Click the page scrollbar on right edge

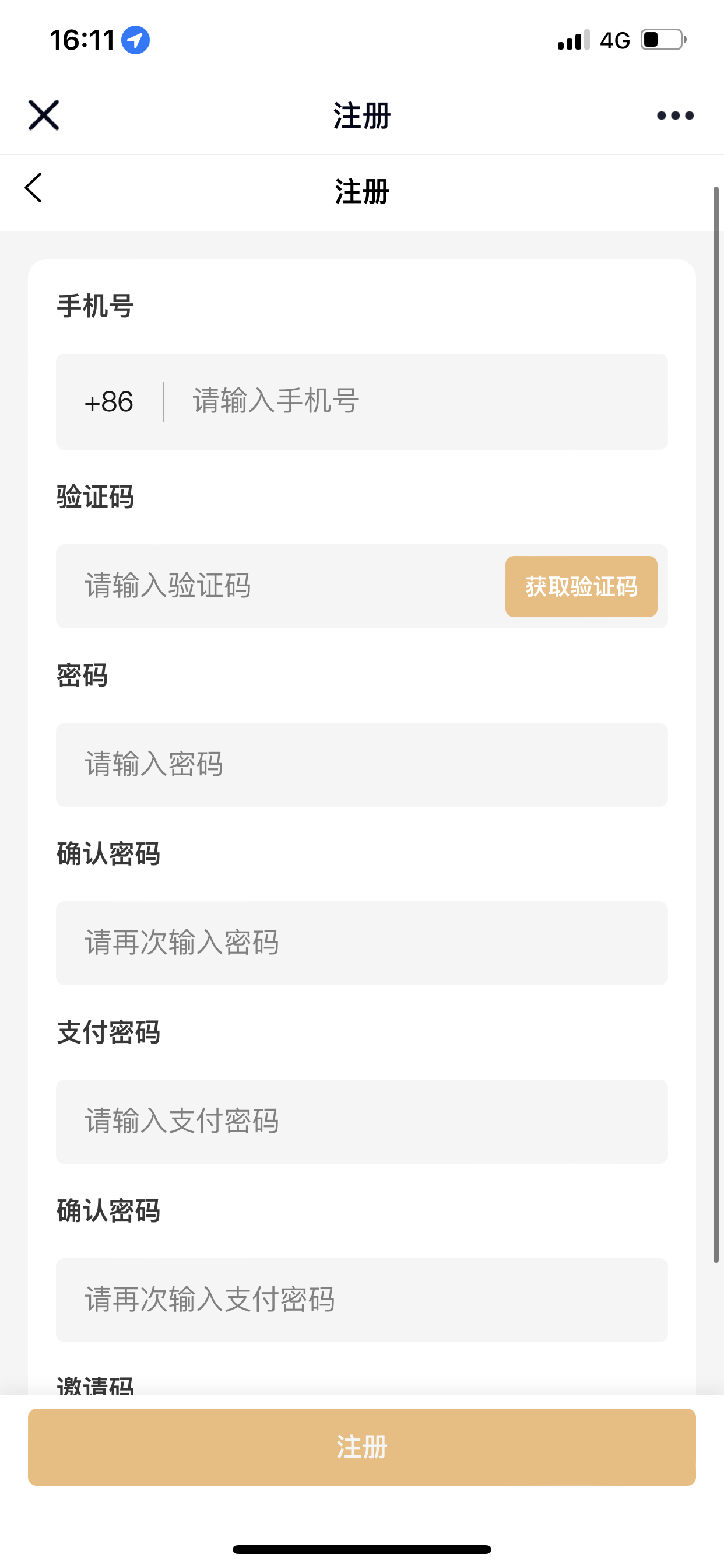click(x=716, y=724)
